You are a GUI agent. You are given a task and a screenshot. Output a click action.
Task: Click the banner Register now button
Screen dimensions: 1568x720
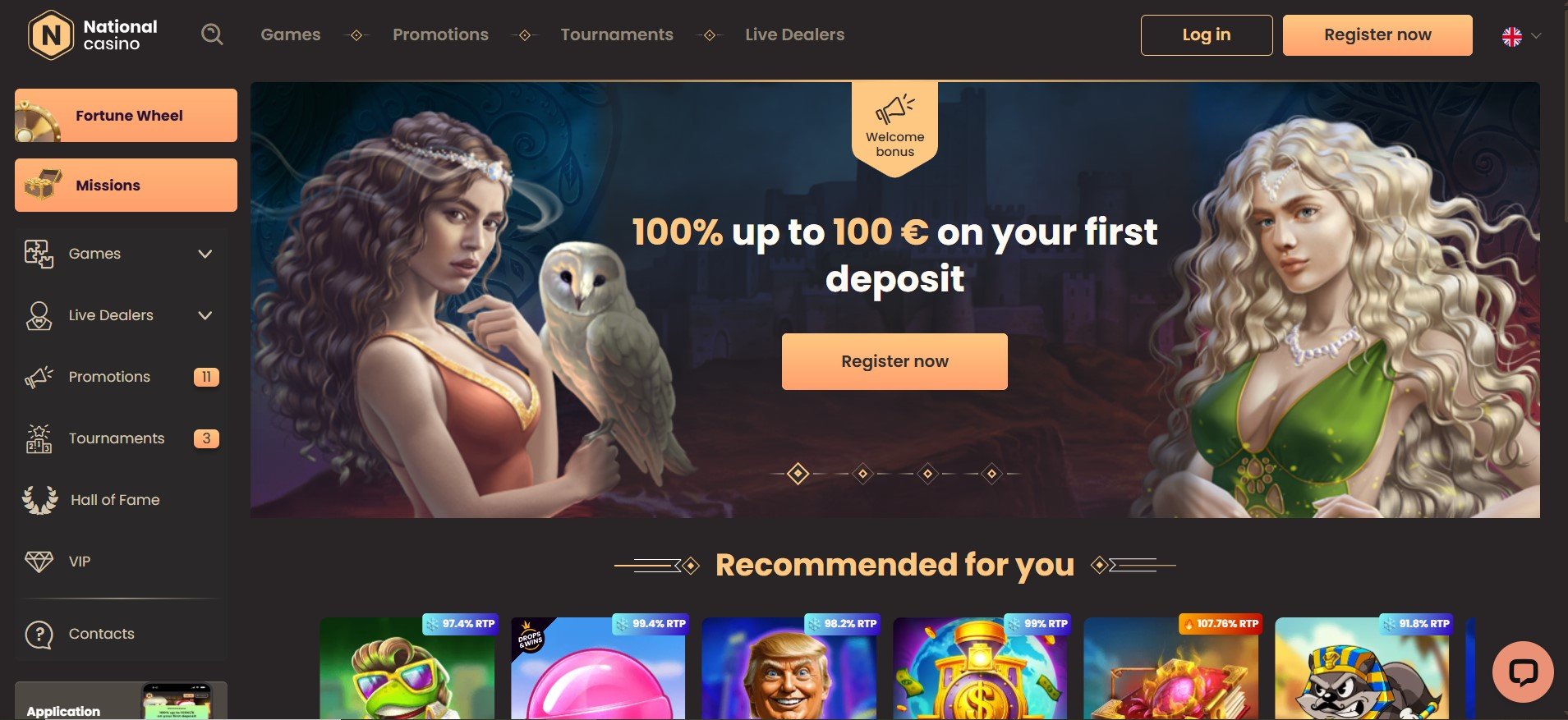click(x=894, y=361)
